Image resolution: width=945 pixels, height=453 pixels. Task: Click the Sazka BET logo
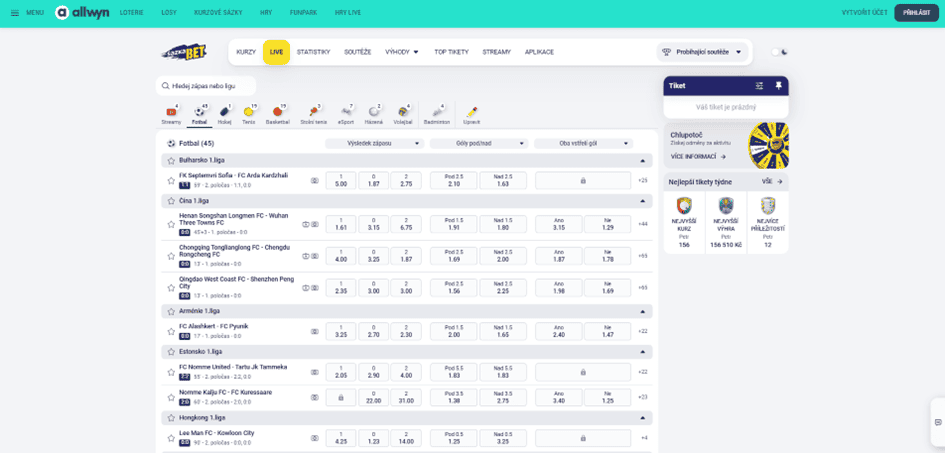184,52
